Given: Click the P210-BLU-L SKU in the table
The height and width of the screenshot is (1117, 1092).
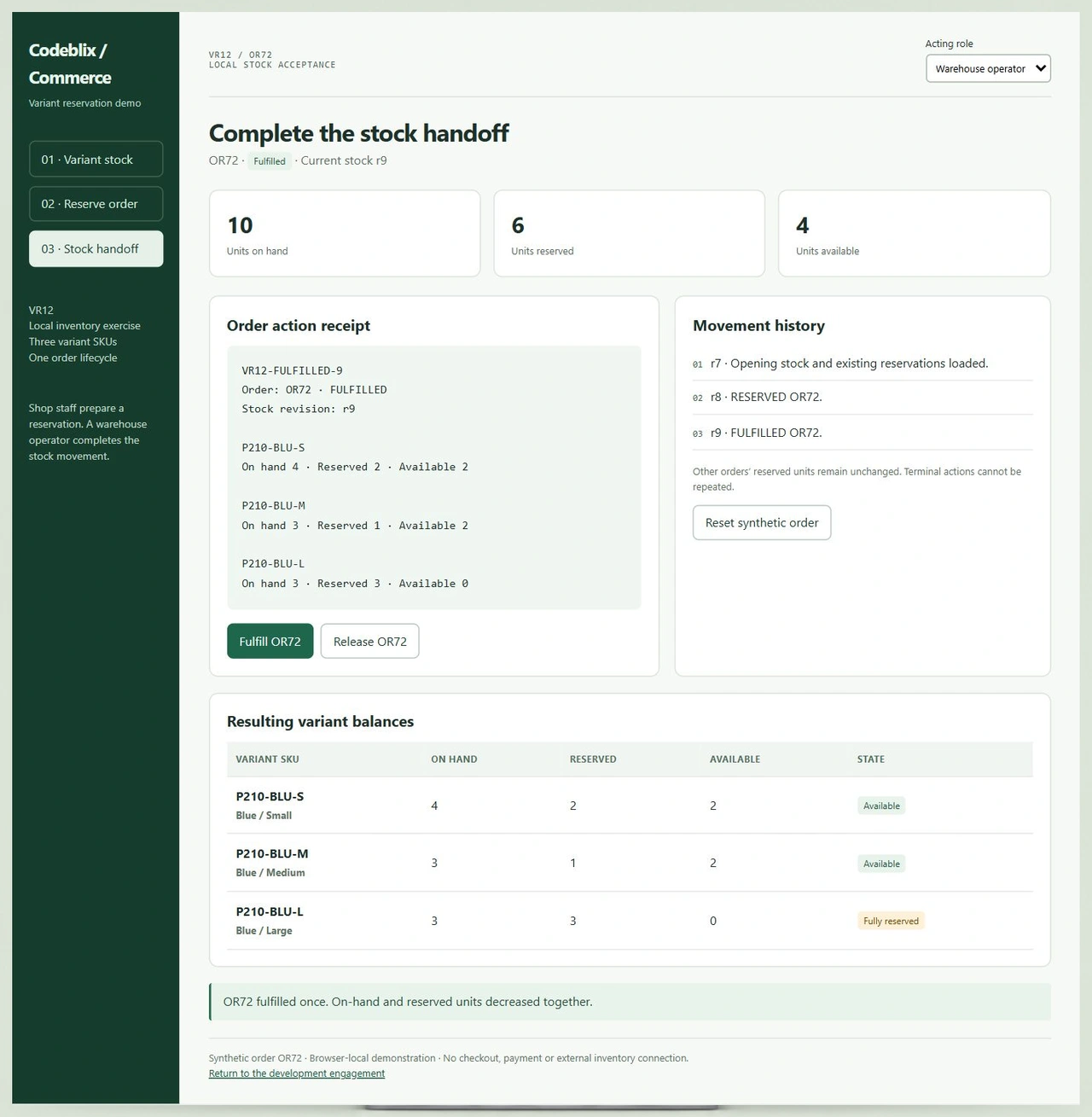Looking at the screenshot, I should [270, 912].
